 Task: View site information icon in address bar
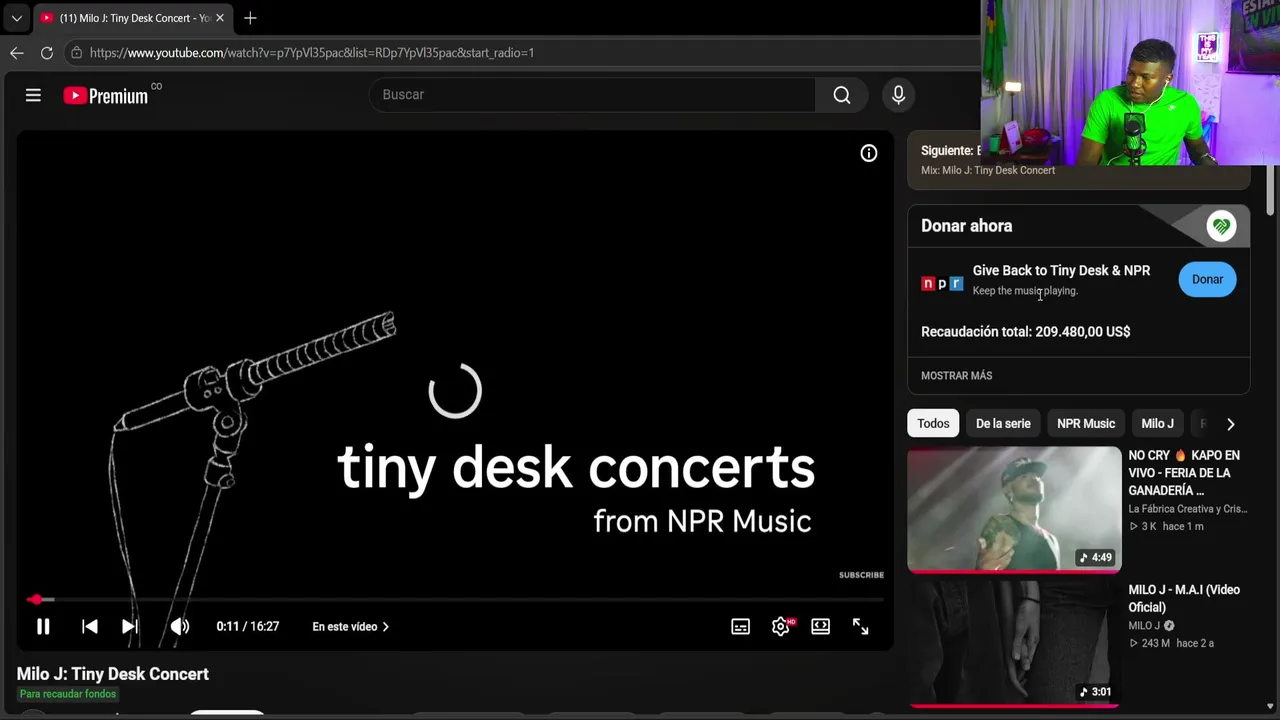tap(76, 53)
